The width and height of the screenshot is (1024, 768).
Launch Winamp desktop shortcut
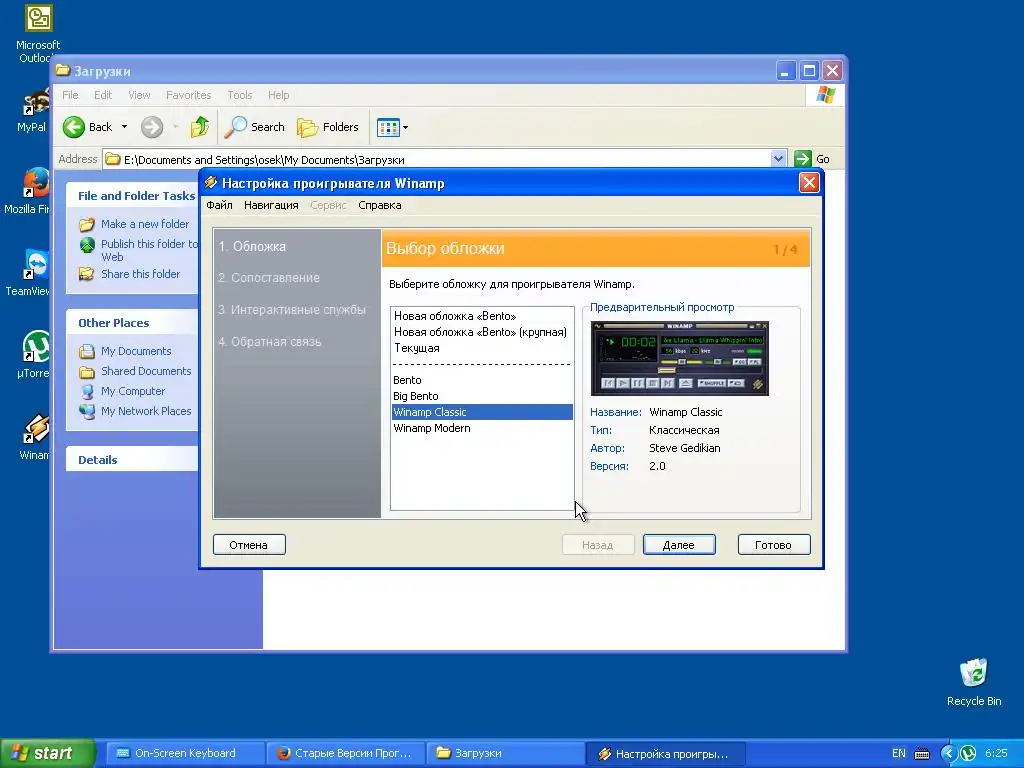[35, 437]
